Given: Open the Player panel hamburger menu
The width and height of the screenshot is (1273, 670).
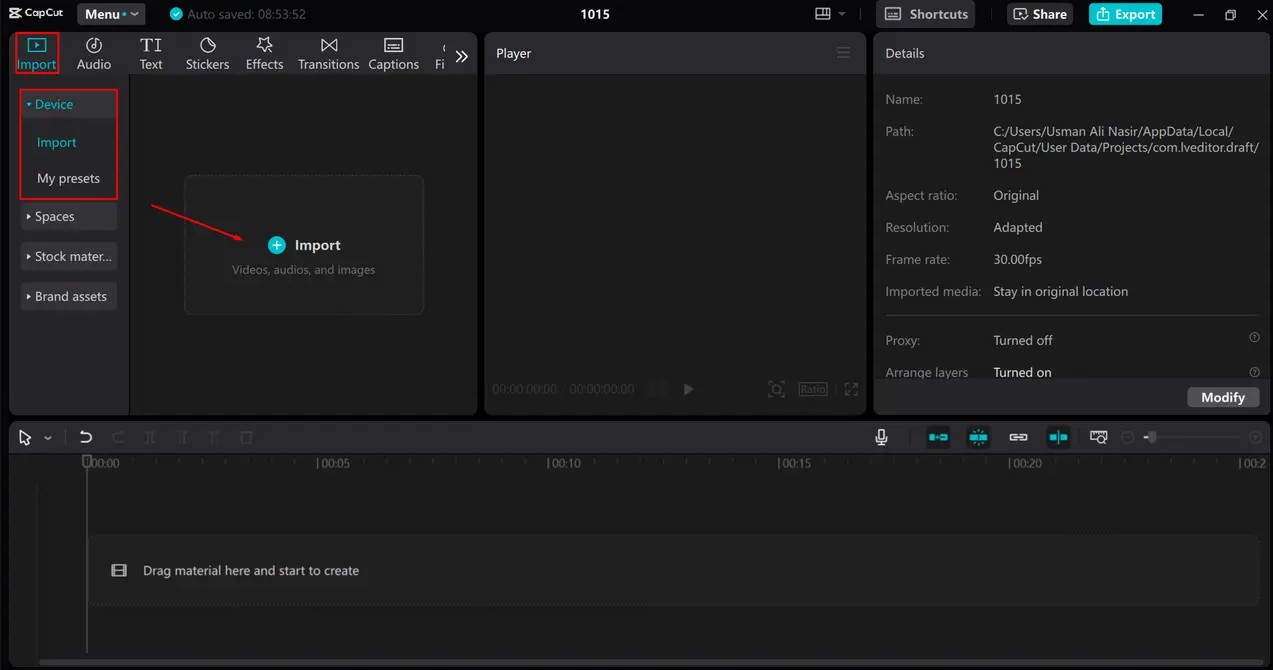Looking at the screenshot, I should pyautogui.click(x=844, y=53).
